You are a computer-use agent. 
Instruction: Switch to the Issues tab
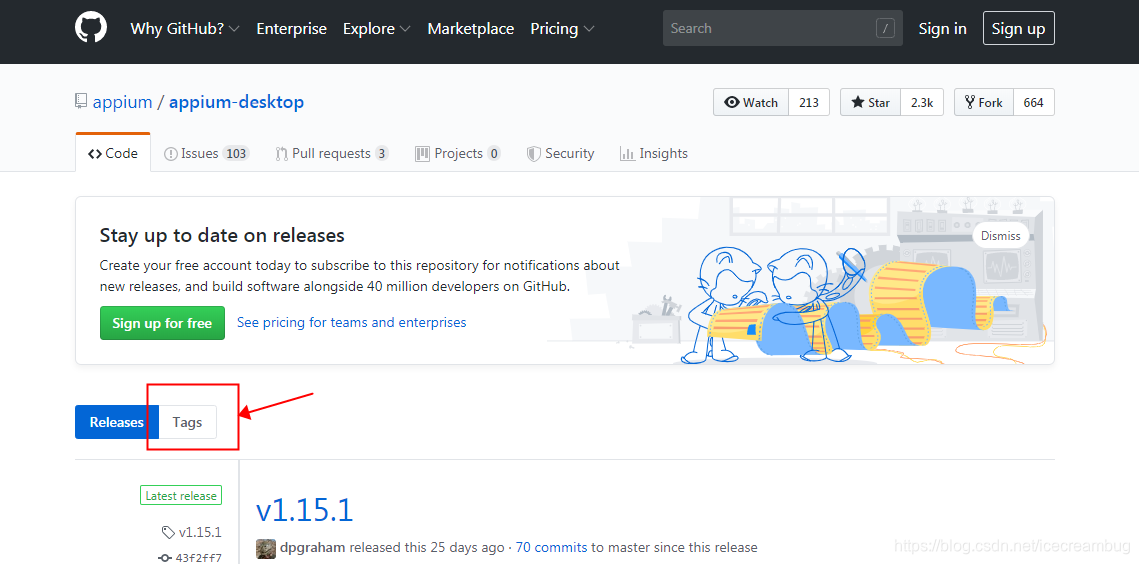[x=207, y=153]
